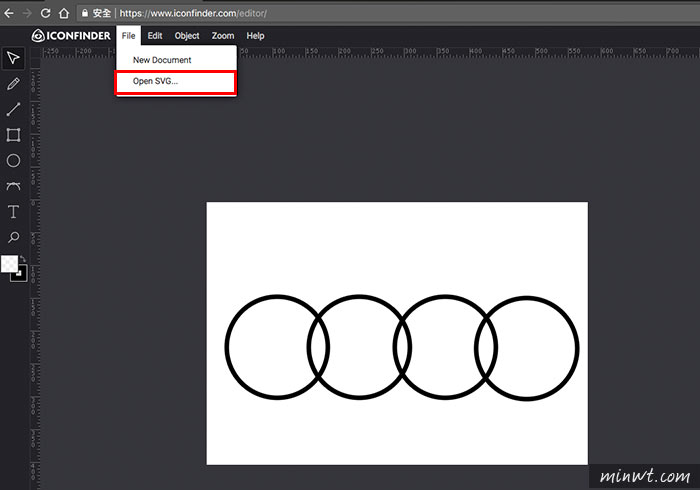The height and width of the screenshot is (490, 700).
Task: Select the Zoom magnifier tool
Action: (13, 237)
